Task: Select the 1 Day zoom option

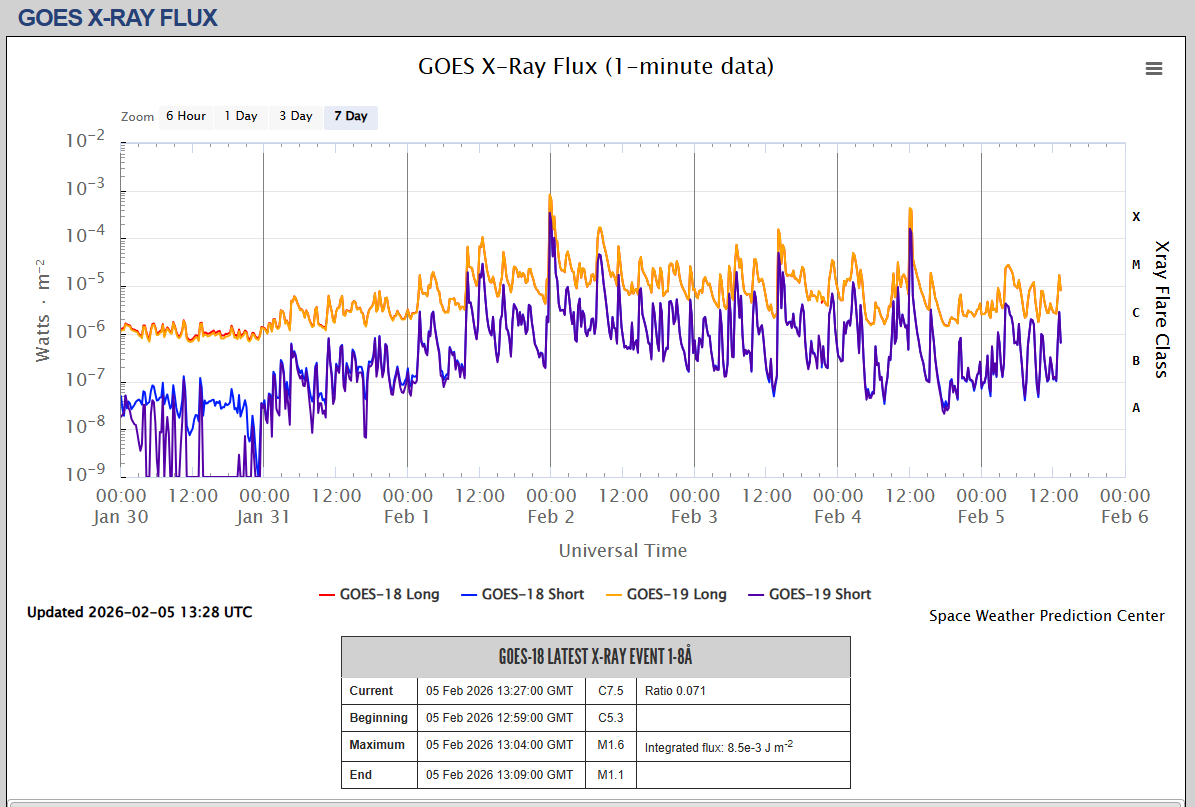Action: click(x=240, y=117)
